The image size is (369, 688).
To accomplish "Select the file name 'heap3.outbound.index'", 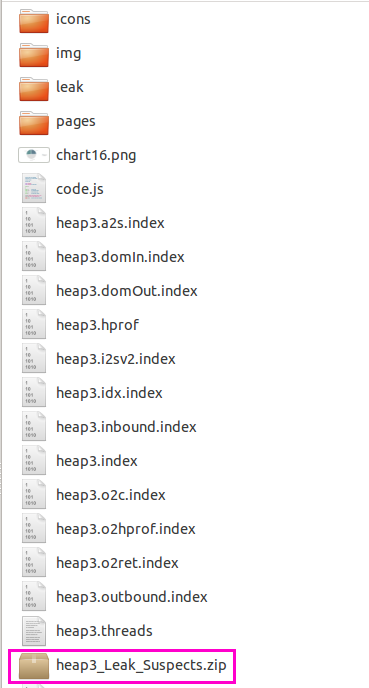I will [132, 598].
